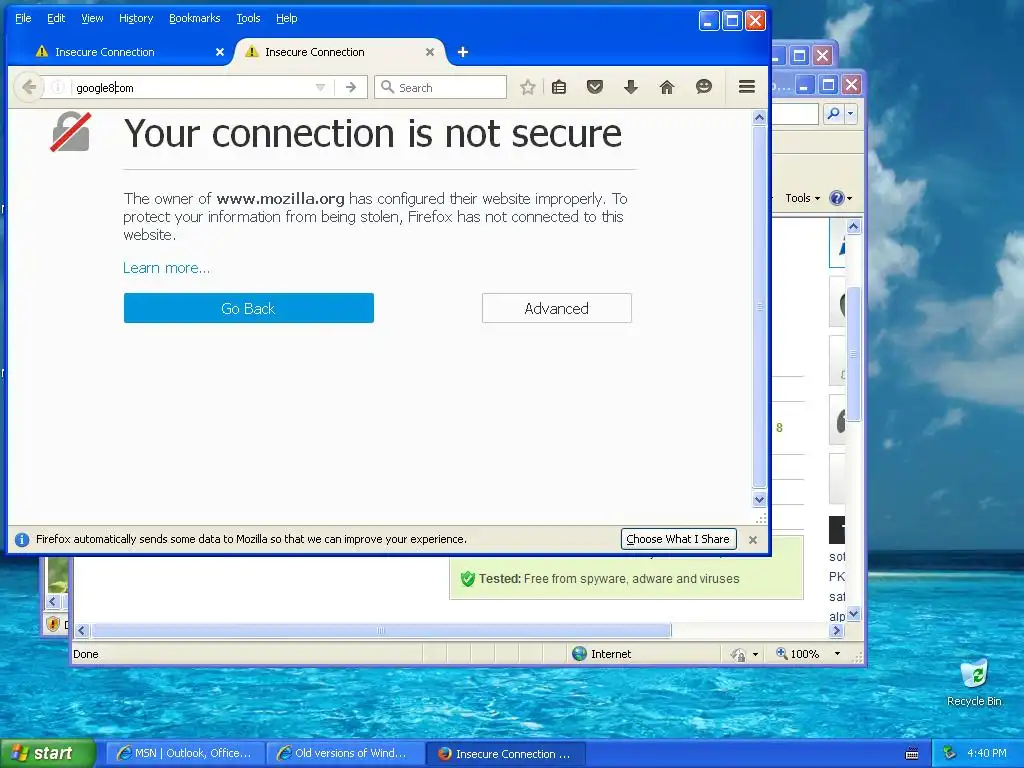Open the Firefox hamburger menu
This screenshot has width=1024, height=768.
pyautogui.click(x=747, y=87)
